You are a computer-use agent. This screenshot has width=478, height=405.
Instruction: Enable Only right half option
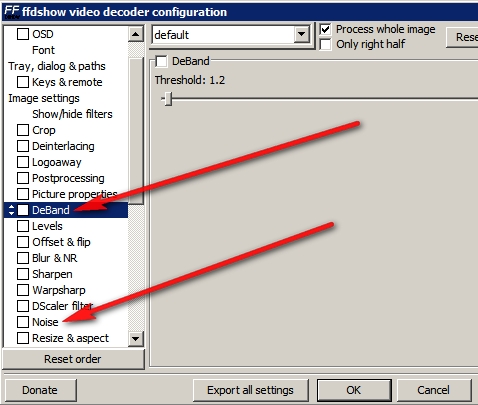click(x=325, y=44)
